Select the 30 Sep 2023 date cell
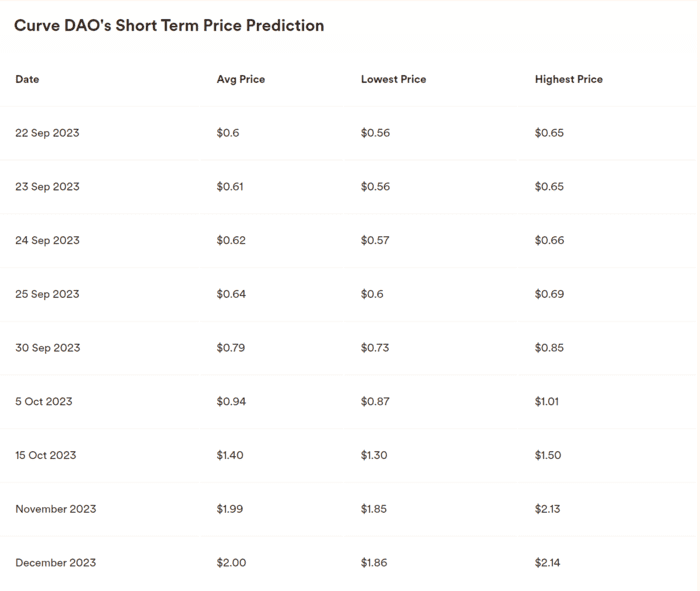 [x=47, y=348]
